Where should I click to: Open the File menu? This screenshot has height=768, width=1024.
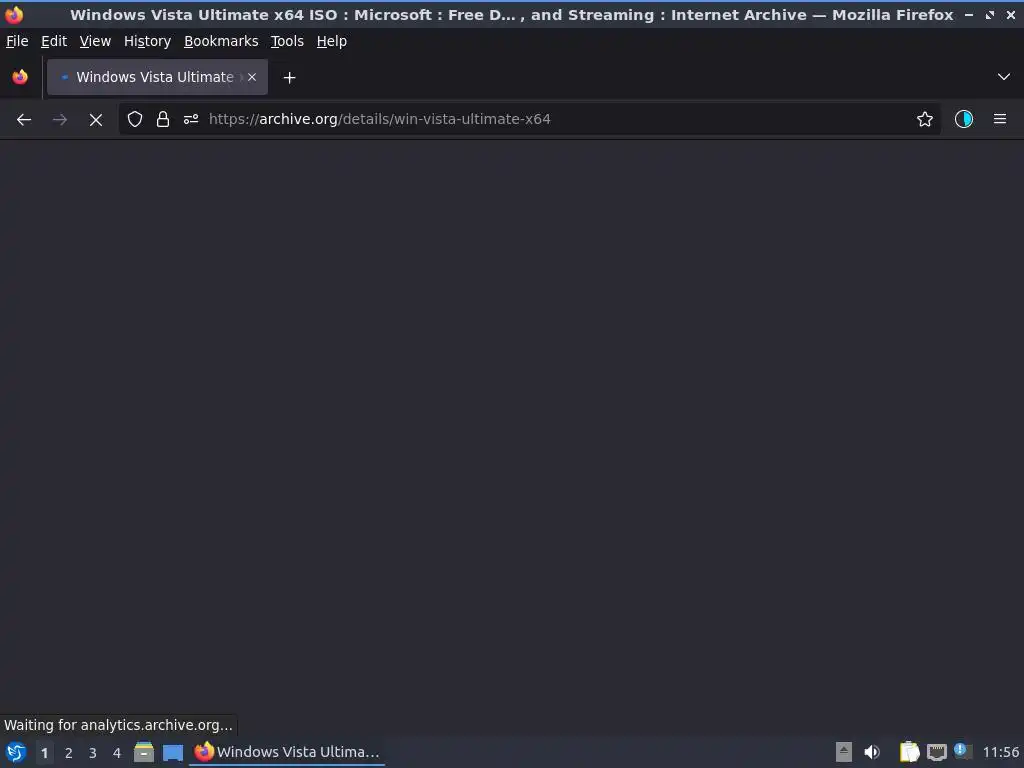click(17, 41)
